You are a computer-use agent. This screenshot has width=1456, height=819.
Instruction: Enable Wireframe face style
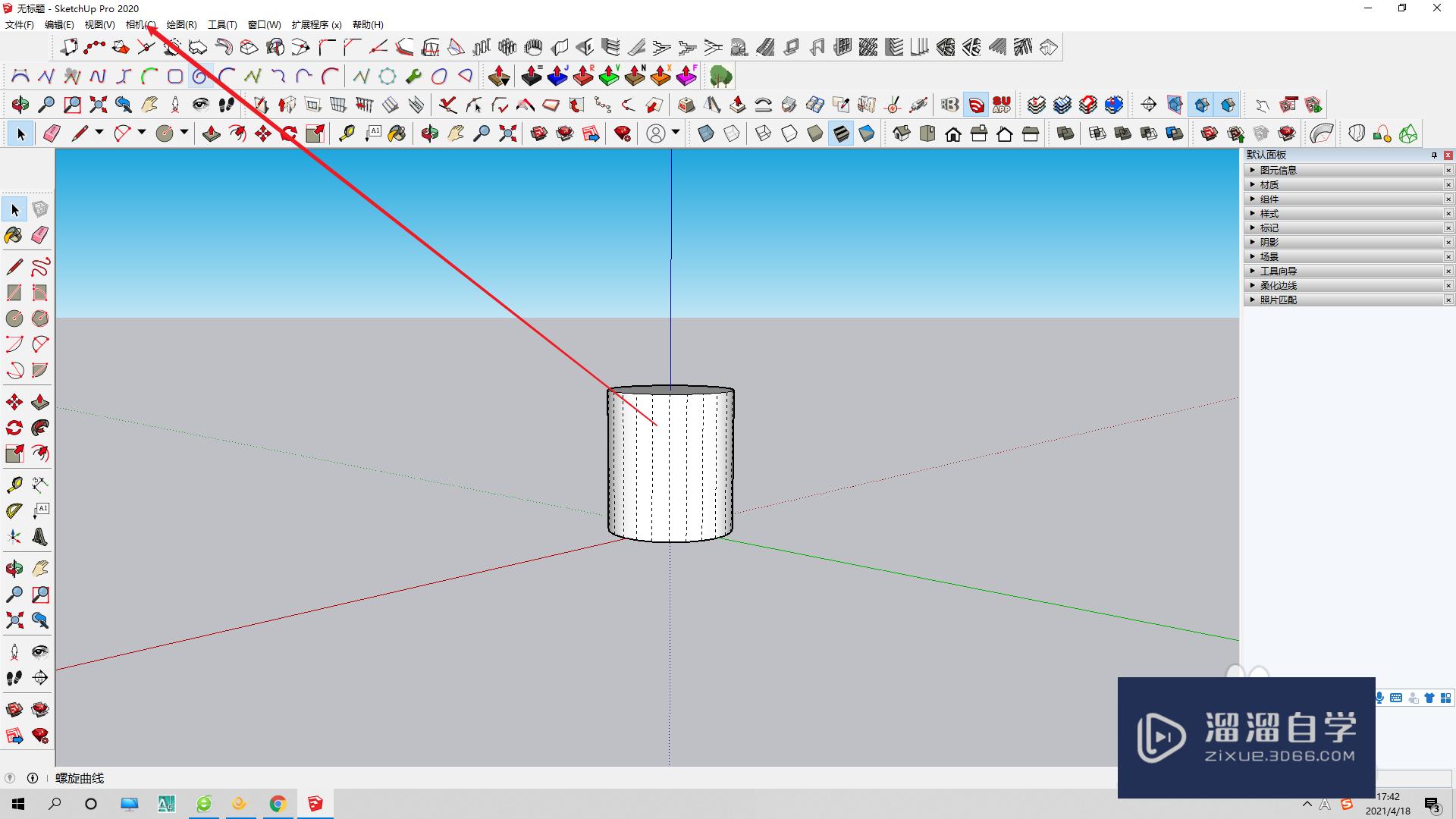click(764, 134)
